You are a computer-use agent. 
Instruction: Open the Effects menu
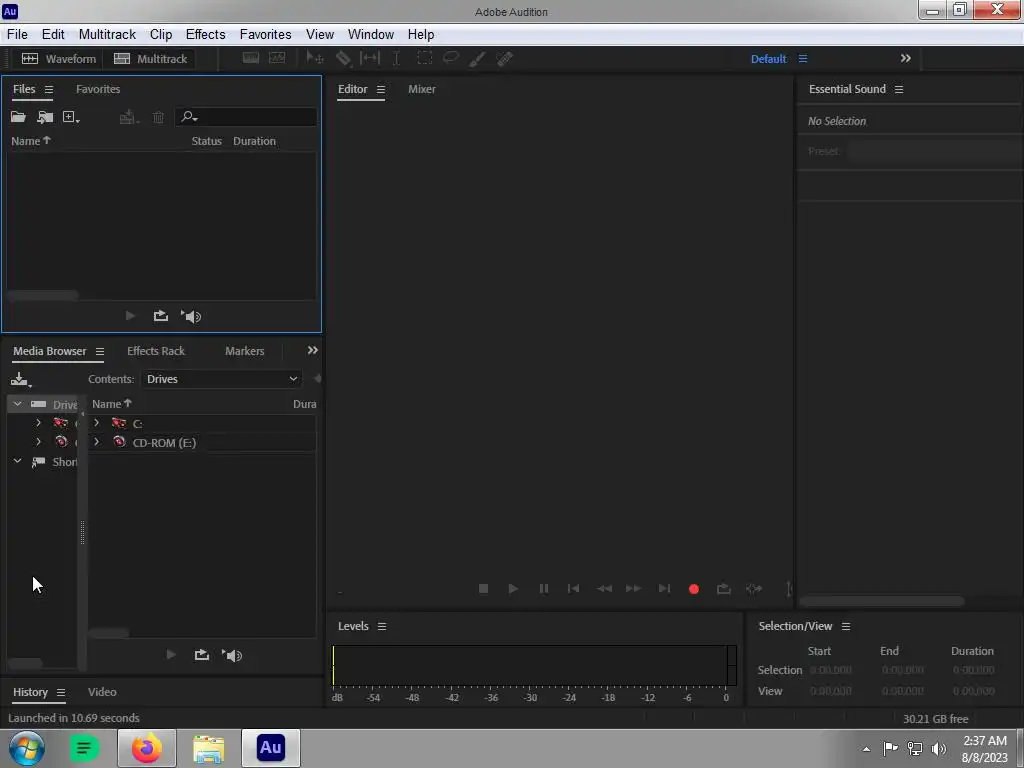(x=206, y=35)
